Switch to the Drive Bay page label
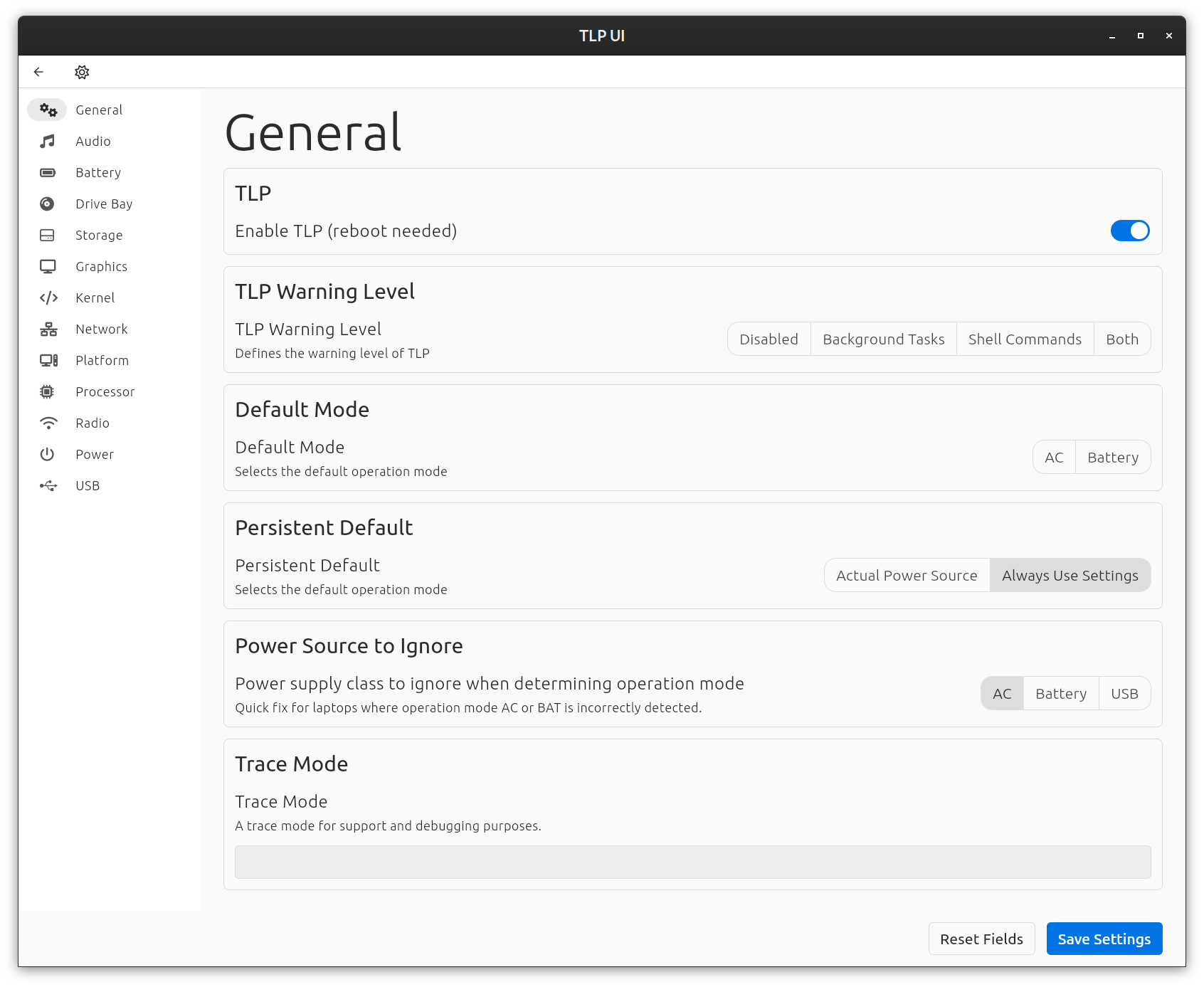The image size is (1204, 987). coord(104,204)
